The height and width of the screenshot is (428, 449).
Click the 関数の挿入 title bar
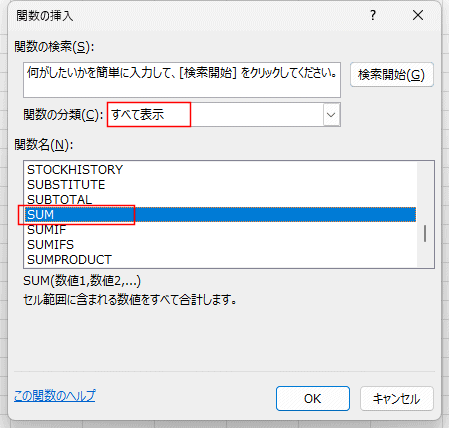pos(187,15)
